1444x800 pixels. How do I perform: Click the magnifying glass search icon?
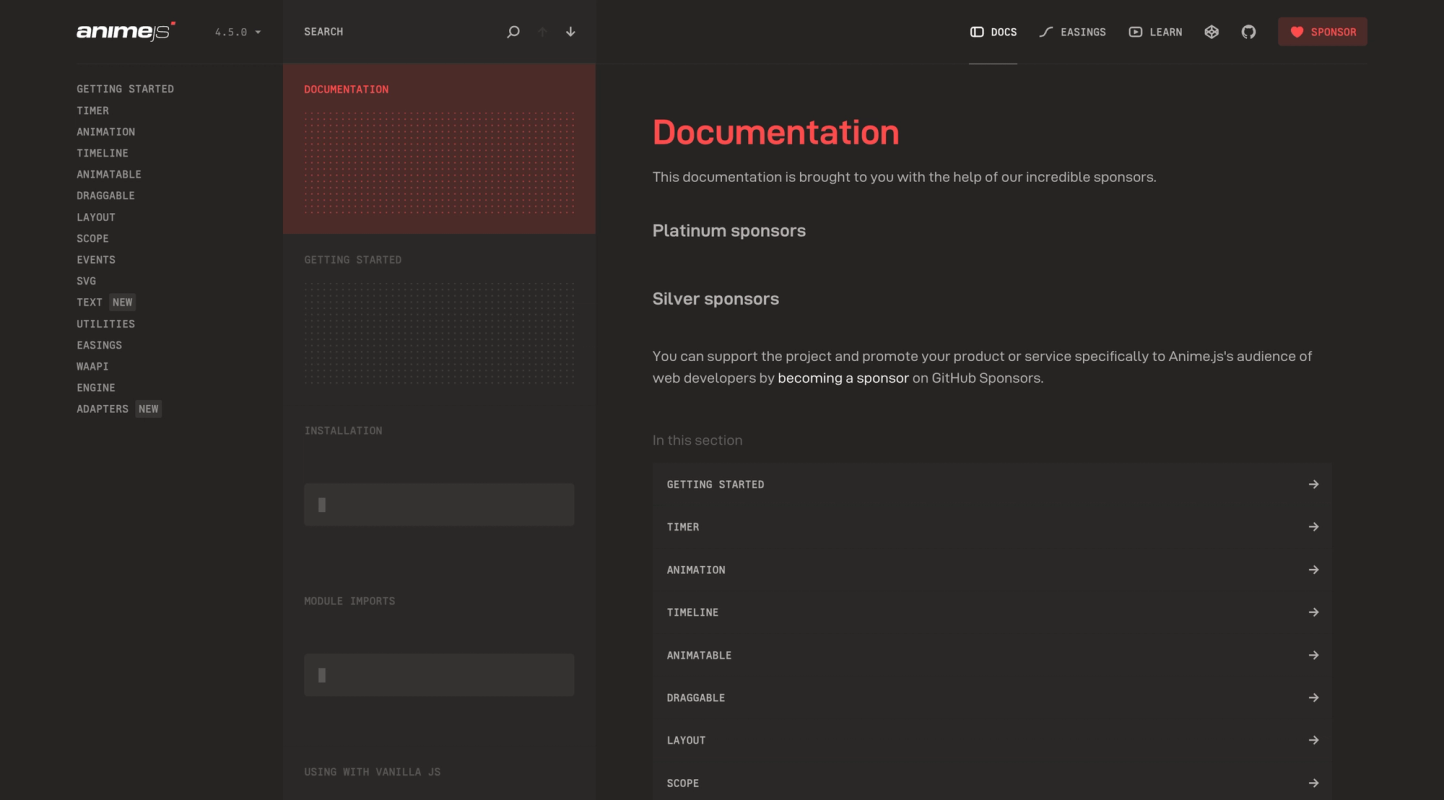[513, 32]
